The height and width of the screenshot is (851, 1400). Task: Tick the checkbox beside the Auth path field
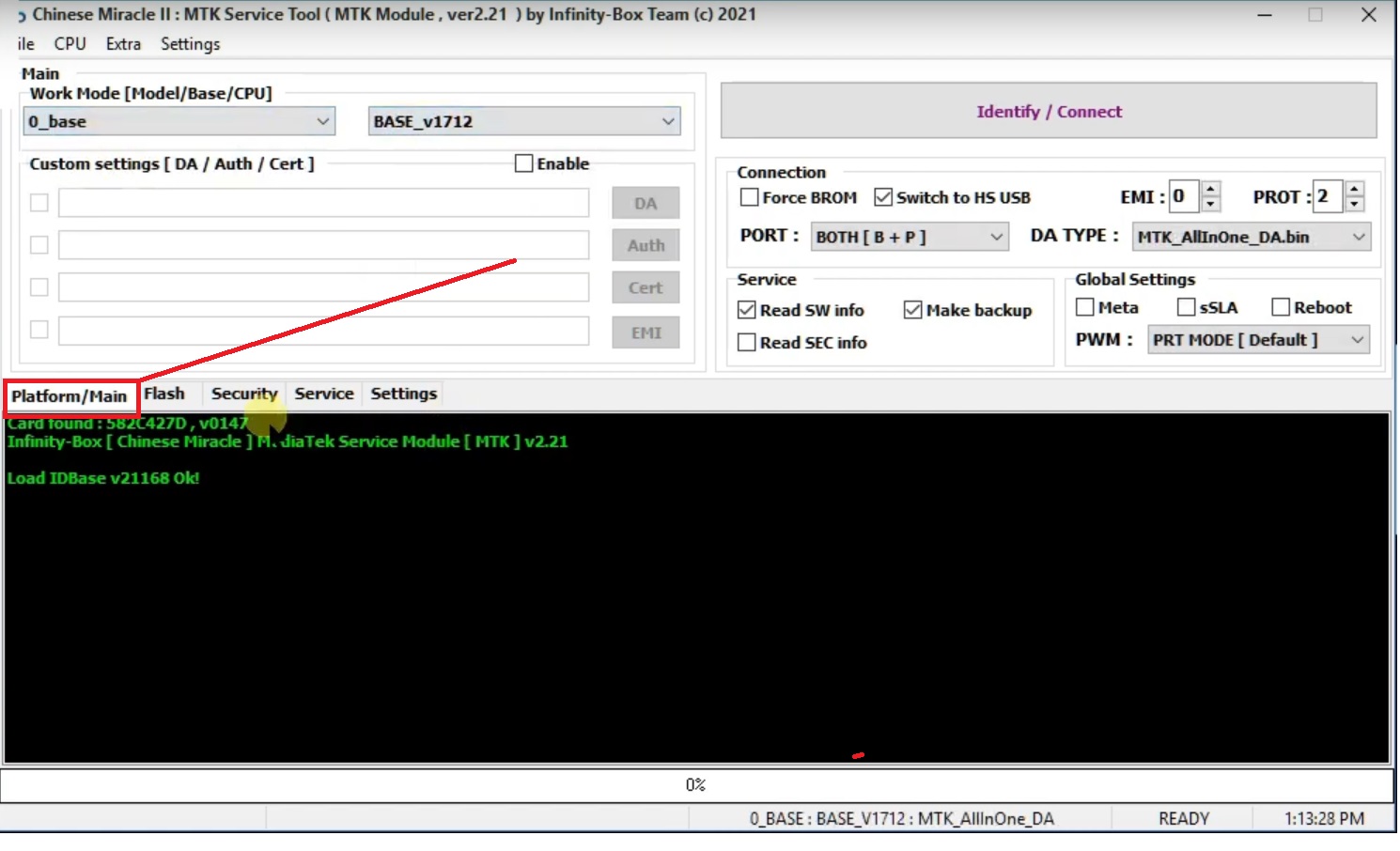click(39, 245)
